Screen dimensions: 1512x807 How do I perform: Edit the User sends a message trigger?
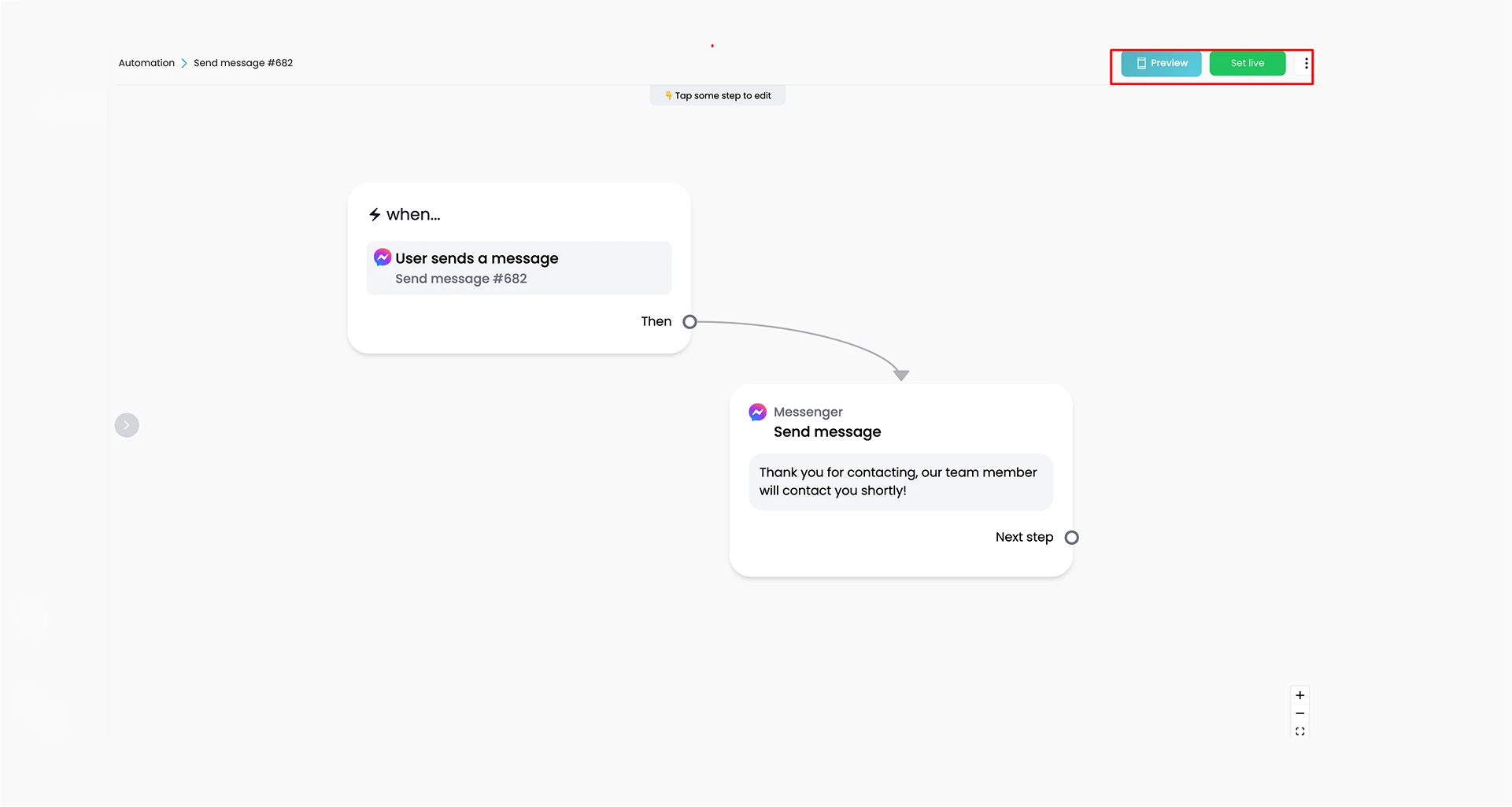[519, 268]
